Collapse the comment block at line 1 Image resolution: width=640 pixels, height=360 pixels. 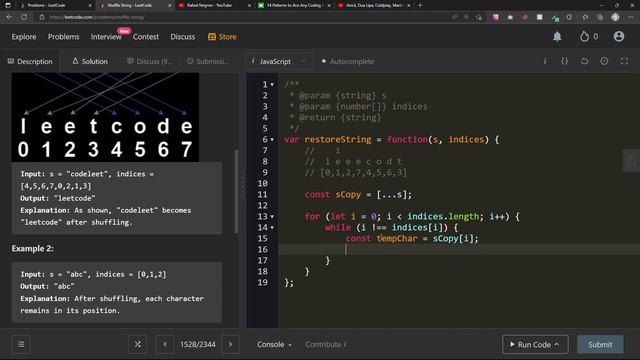(272, 84)
